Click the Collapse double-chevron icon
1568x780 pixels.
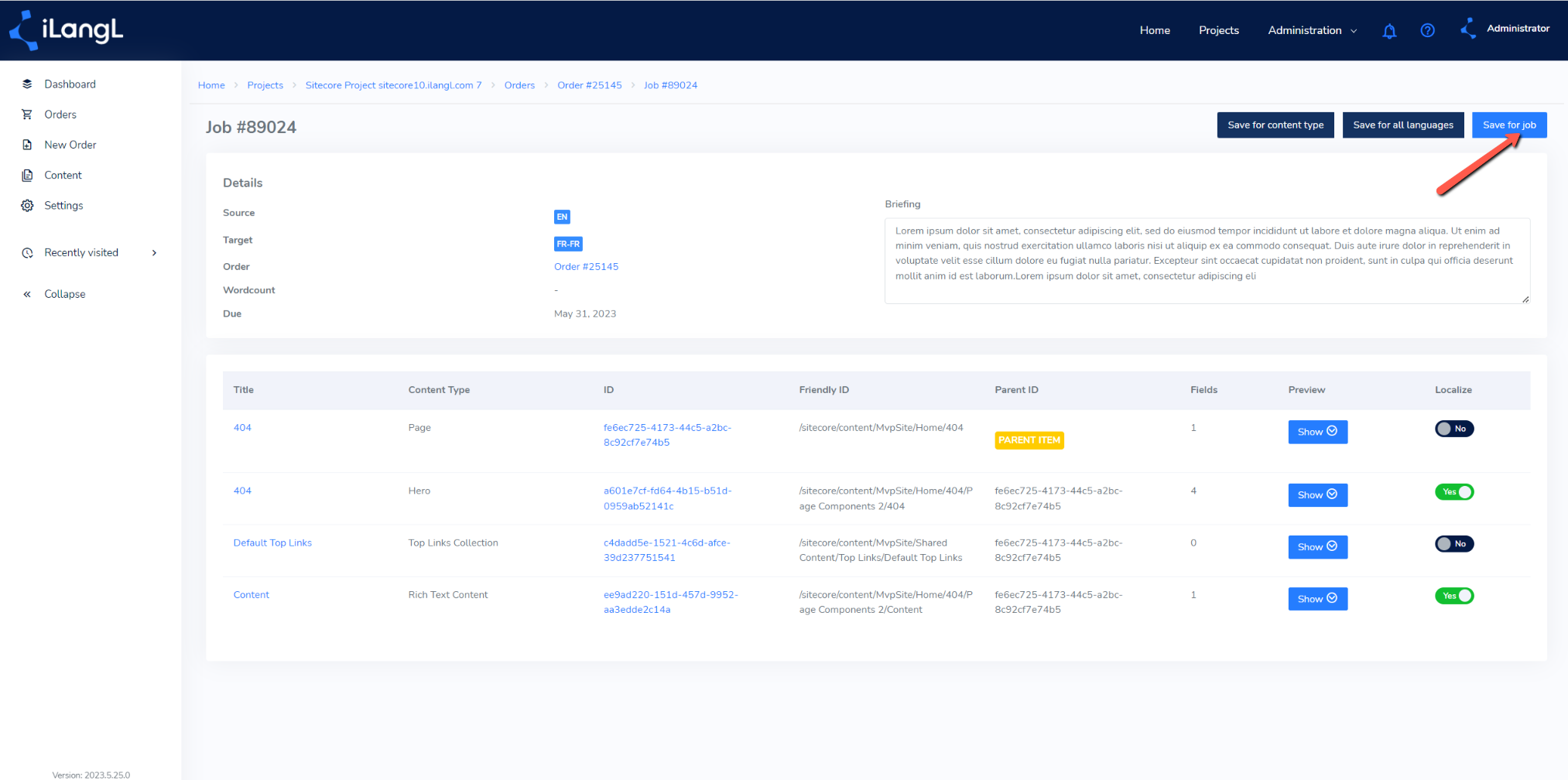(27, 294)
